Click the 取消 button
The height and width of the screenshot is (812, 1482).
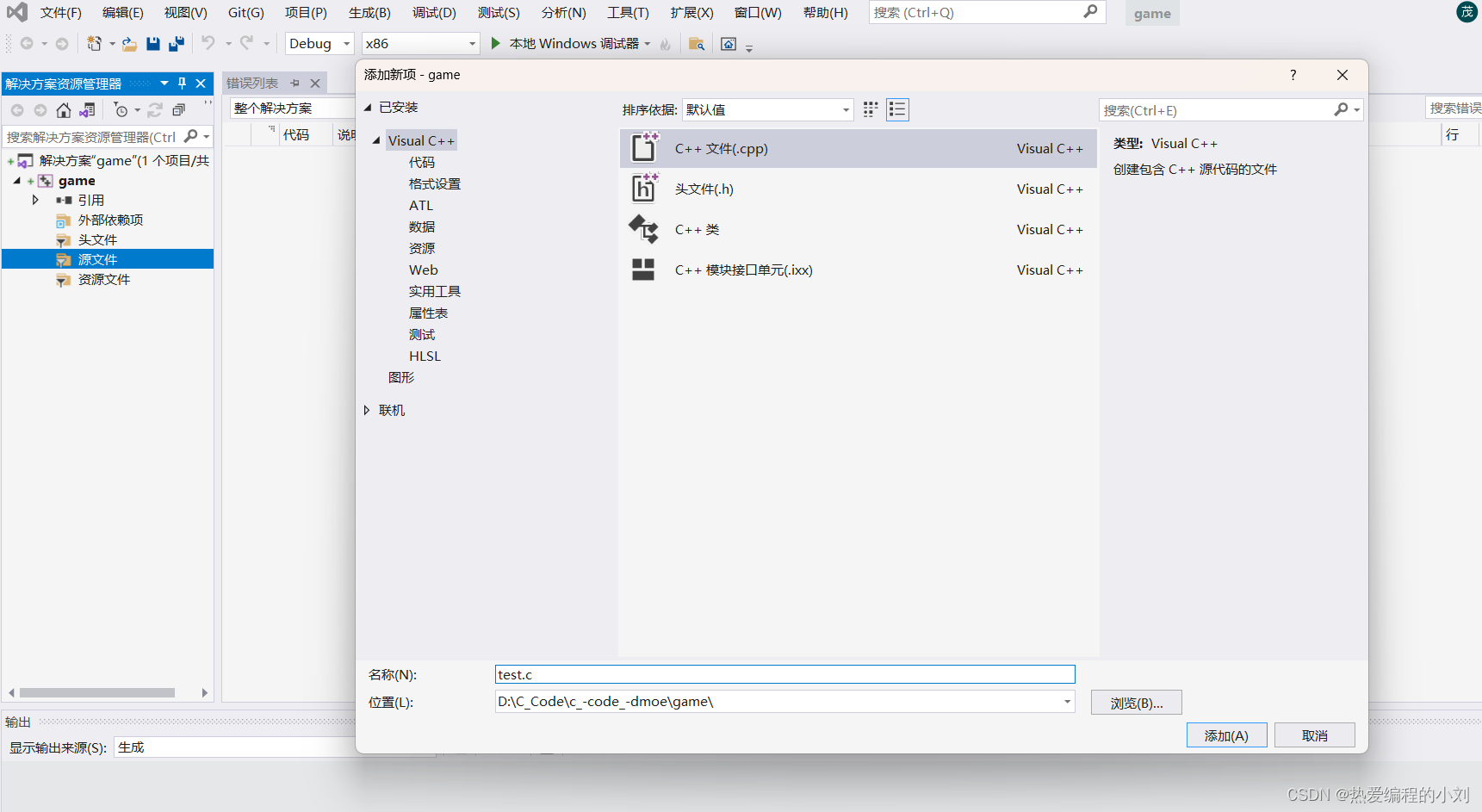tap(1315, 735)
